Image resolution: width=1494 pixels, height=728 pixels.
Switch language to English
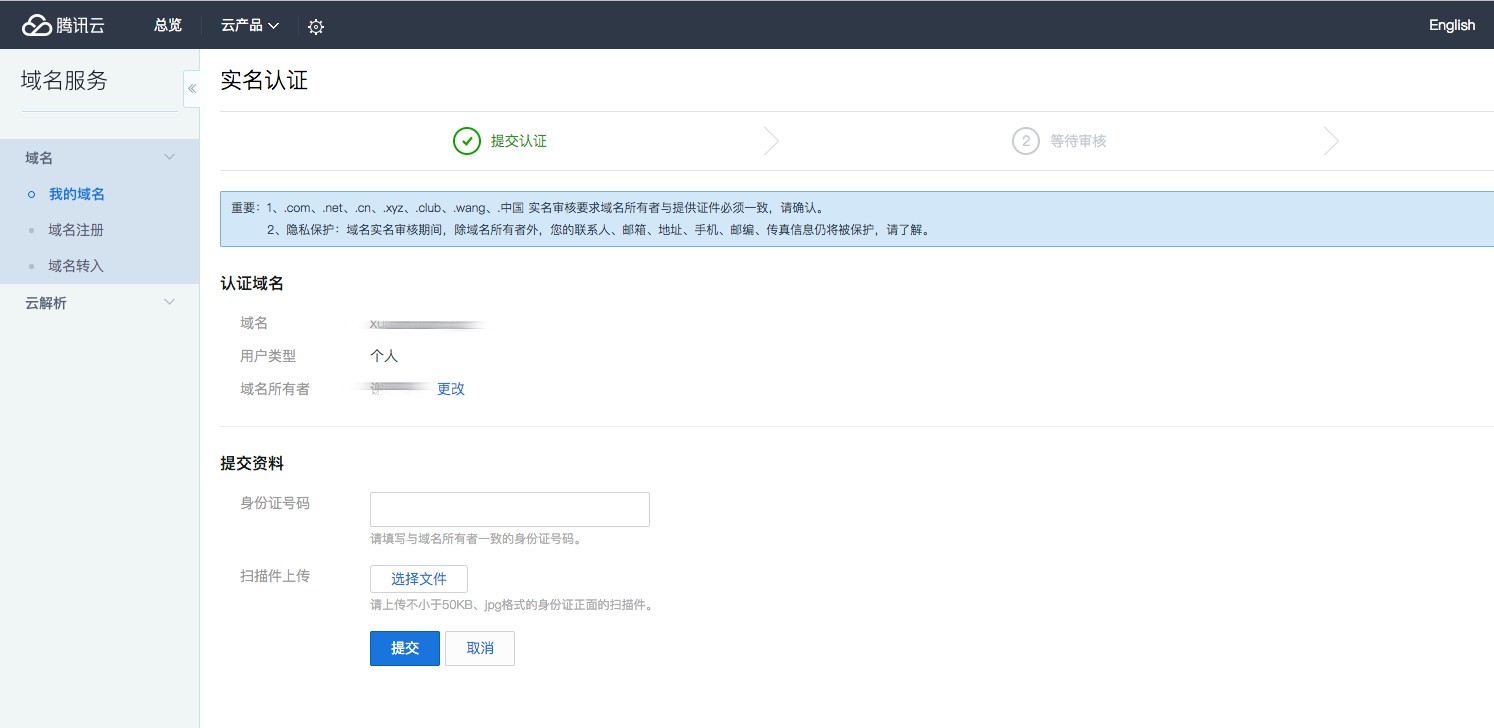coord(1451,25)
